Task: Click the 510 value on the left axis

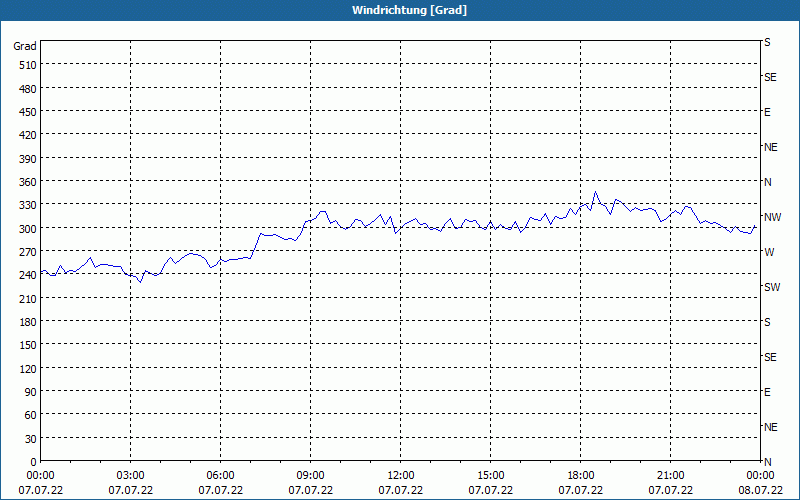Action: (x=28, y=65)
